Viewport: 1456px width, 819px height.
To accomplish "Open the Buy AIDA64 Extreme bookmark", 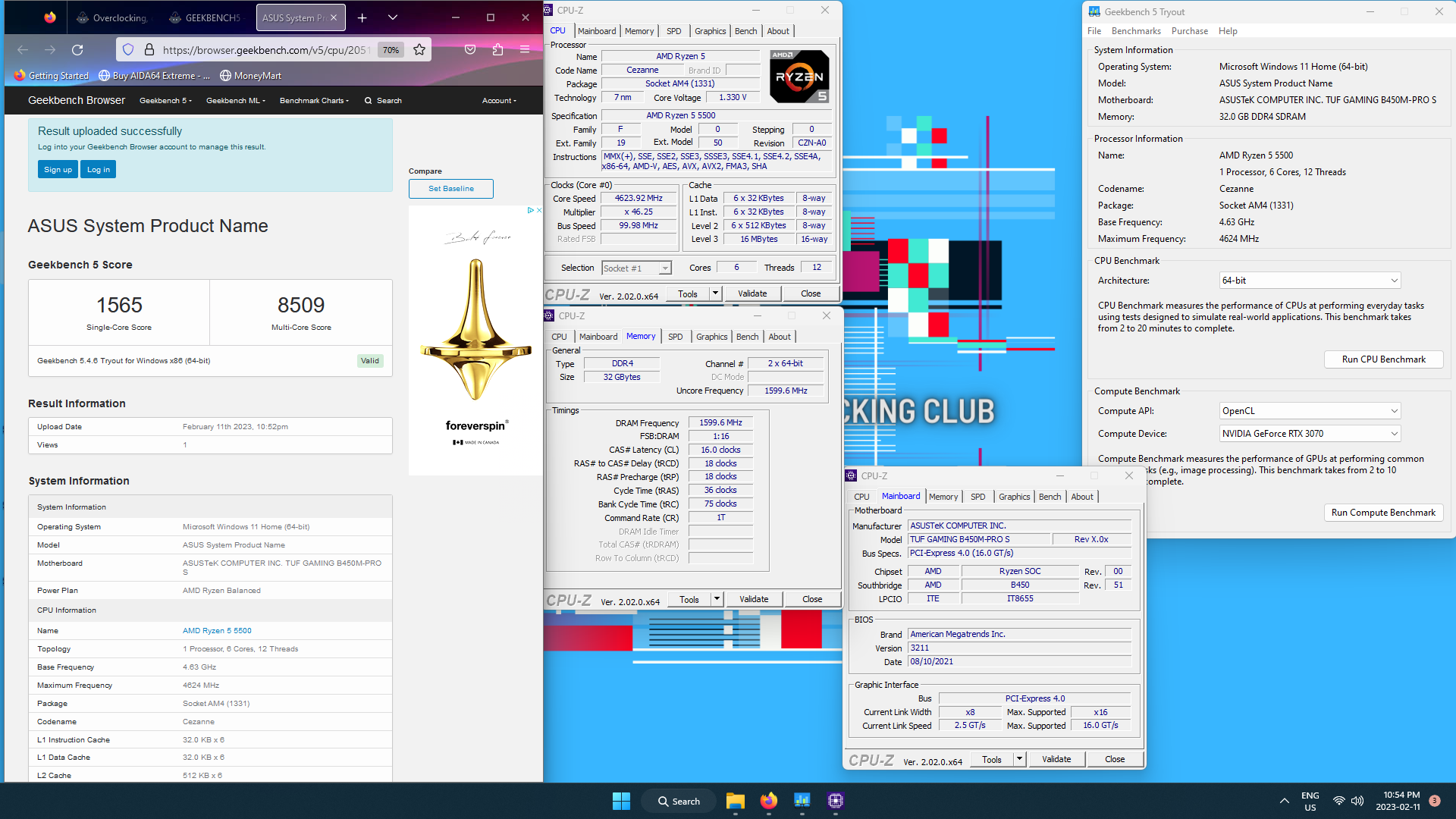I will click(x=155, y=76).
